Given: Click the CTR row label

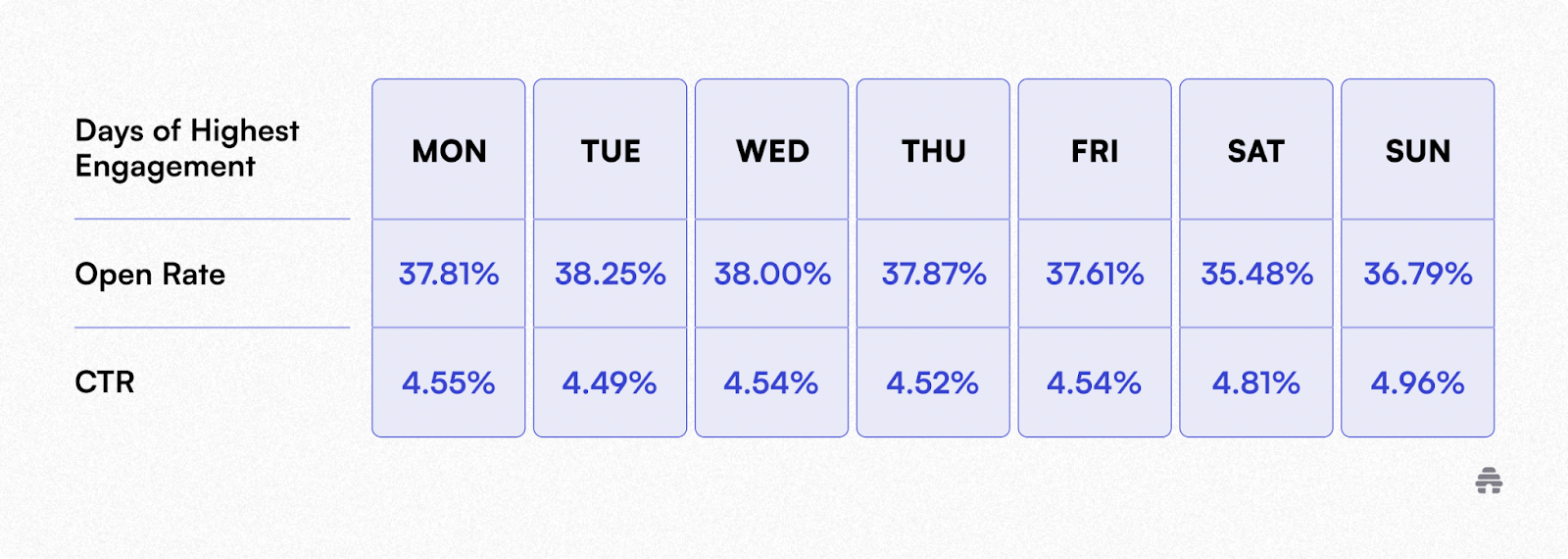Looking at the screenshot, I should pos(105,381).
